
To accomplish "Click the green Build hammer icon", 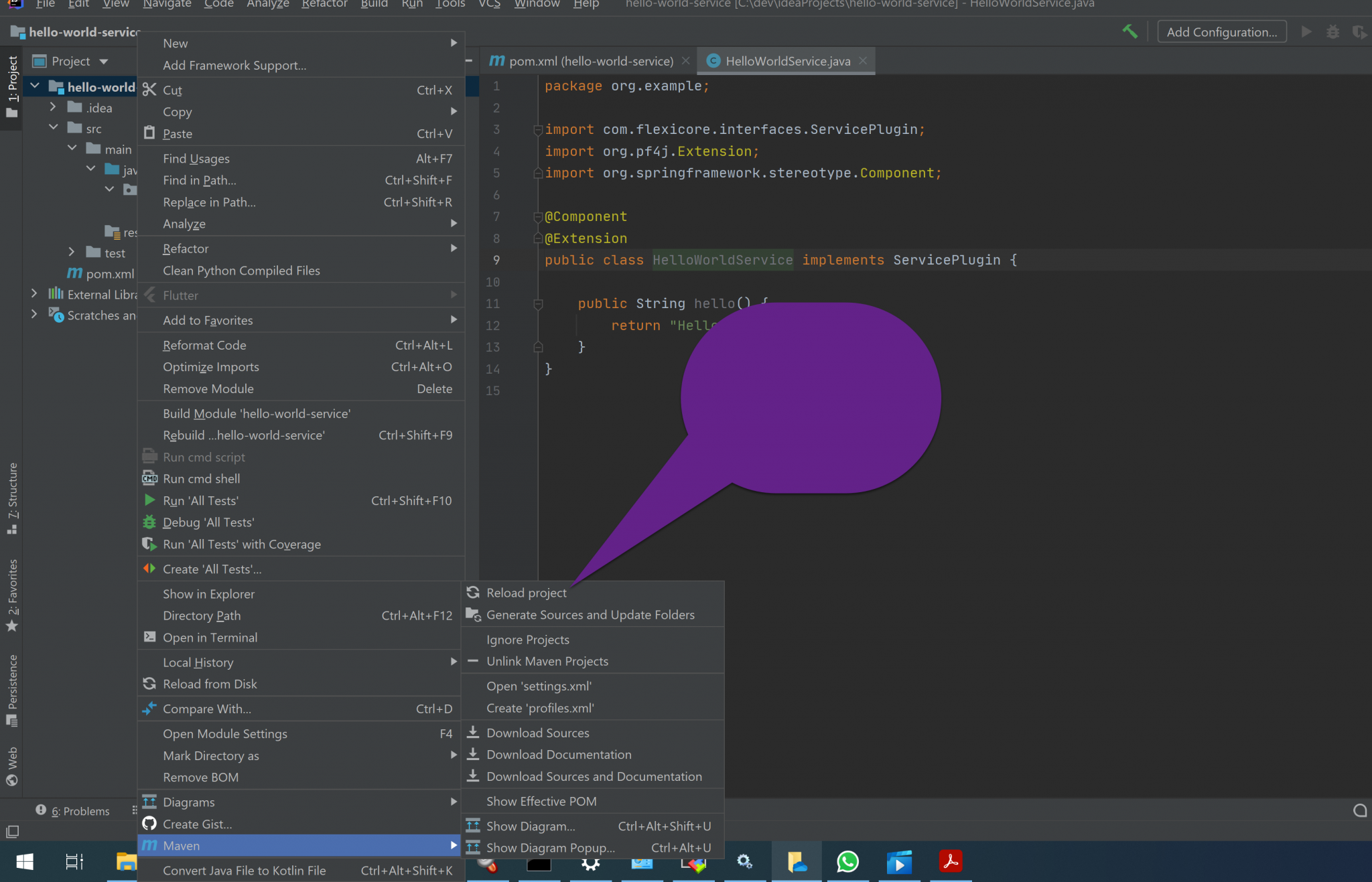I will coord(1129,31).
